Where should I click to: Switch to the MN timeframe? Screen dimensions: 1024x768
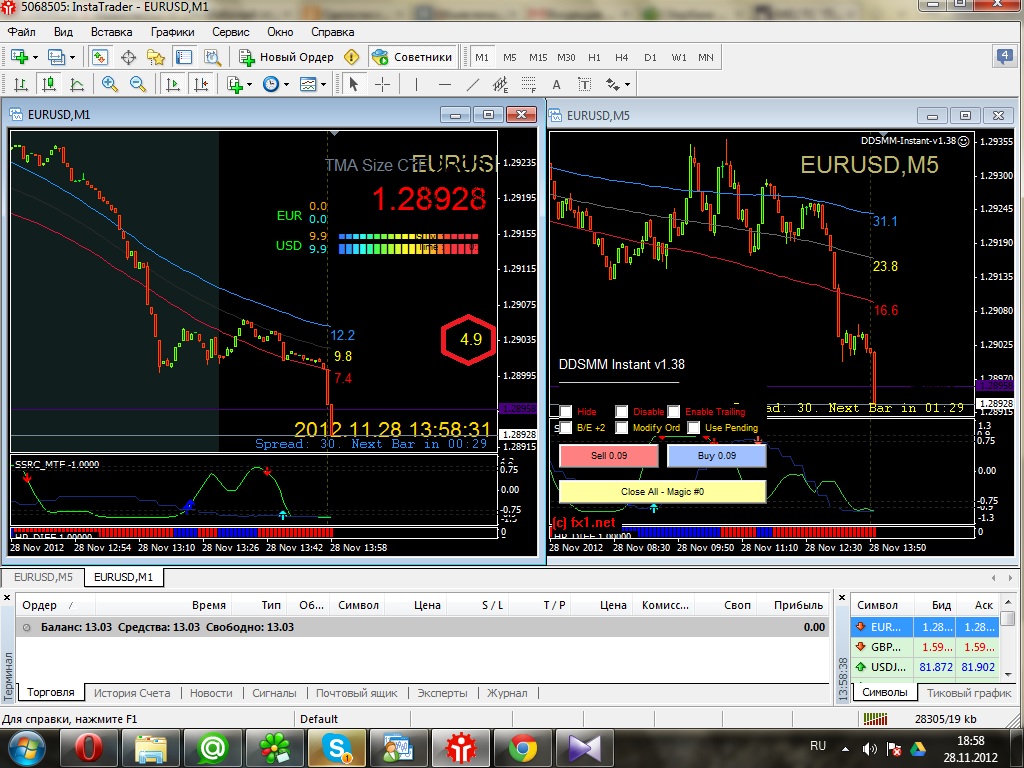[x=706, y=57]
